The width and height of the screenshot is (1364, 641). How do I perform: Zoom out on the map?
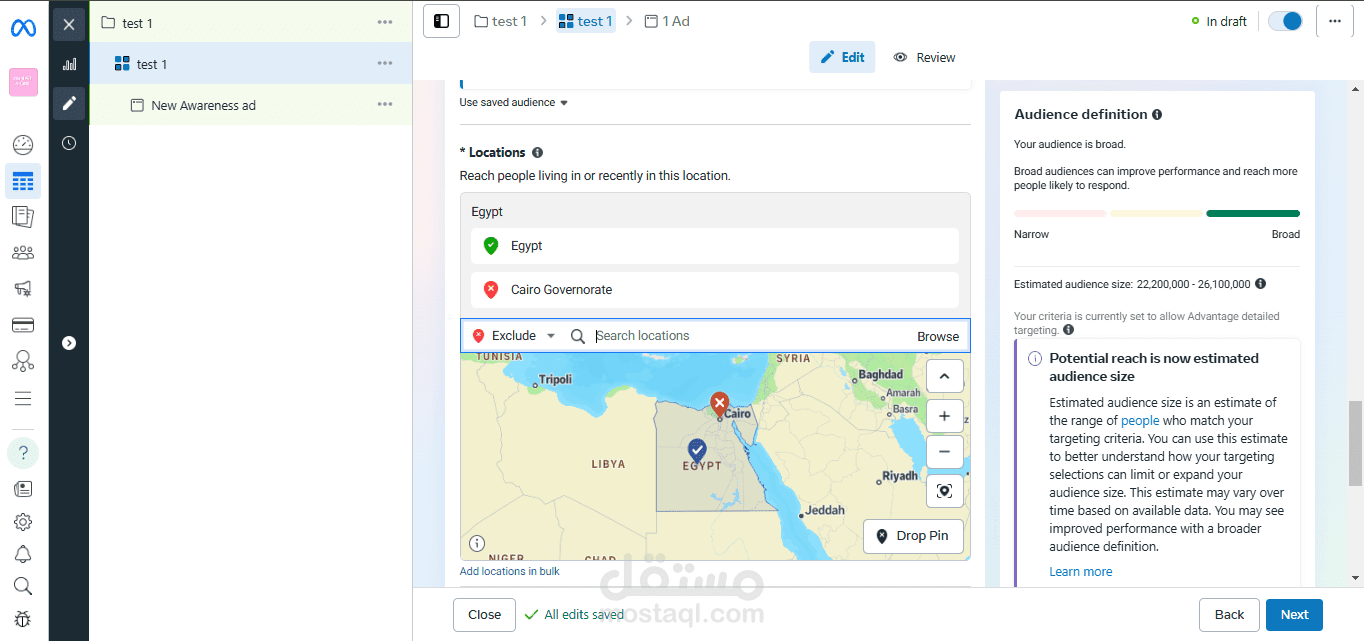pyautogui.click(x=945, y=452)
